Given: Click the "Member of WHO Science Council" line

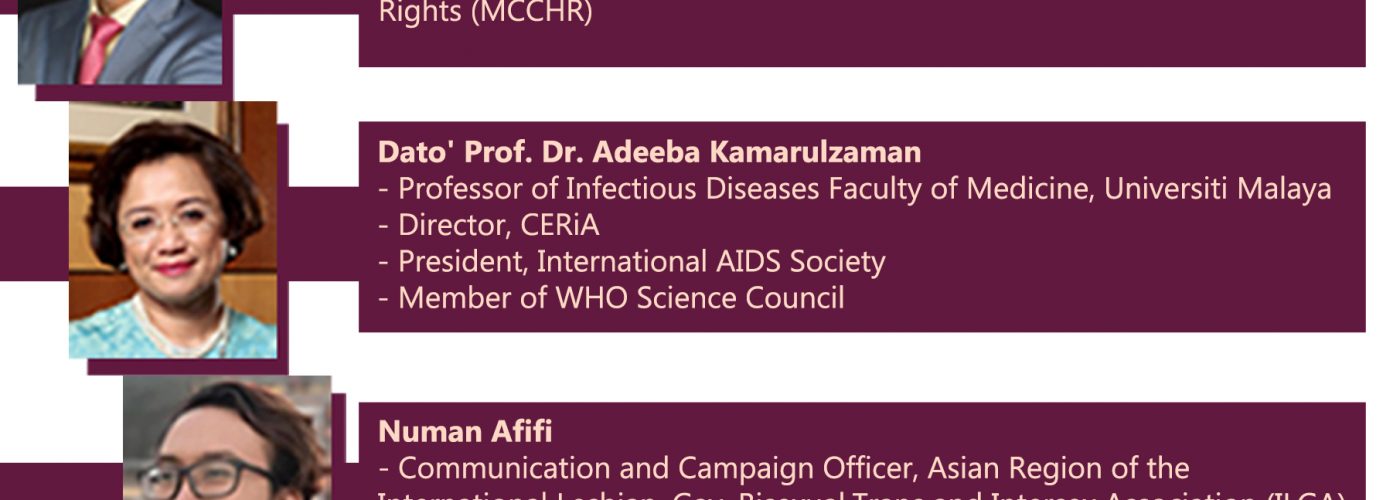Looking at the screenshot, I should 620,297.
